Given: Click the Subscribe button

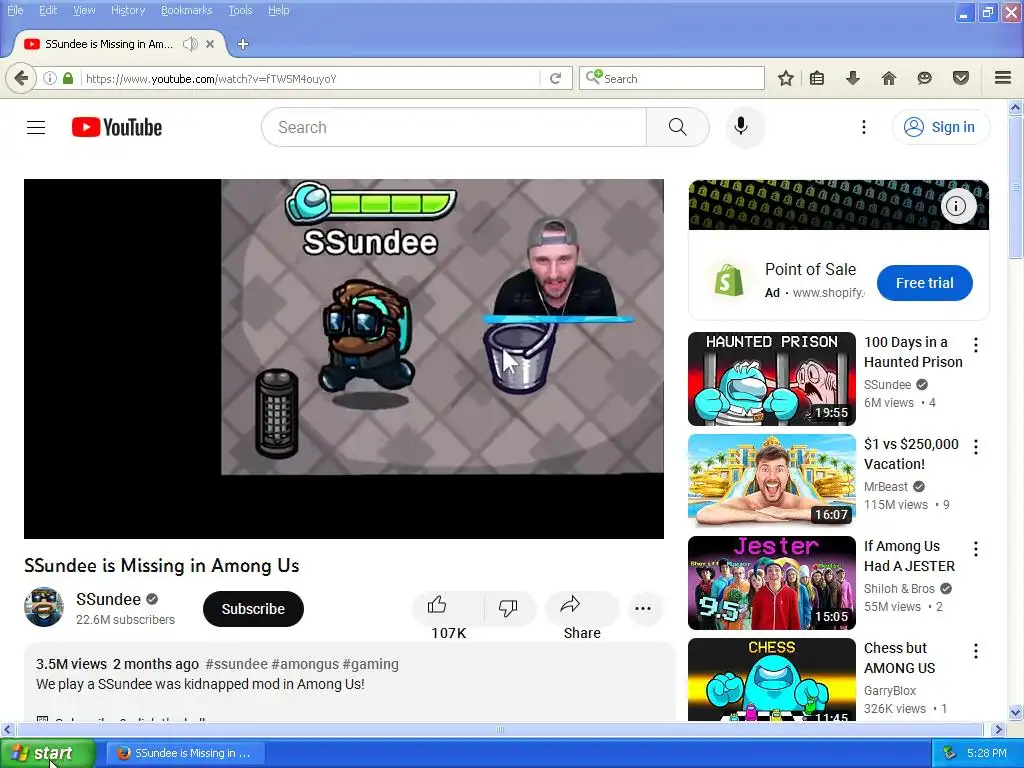Looking at the screenshot, I should tap(253, 609).
